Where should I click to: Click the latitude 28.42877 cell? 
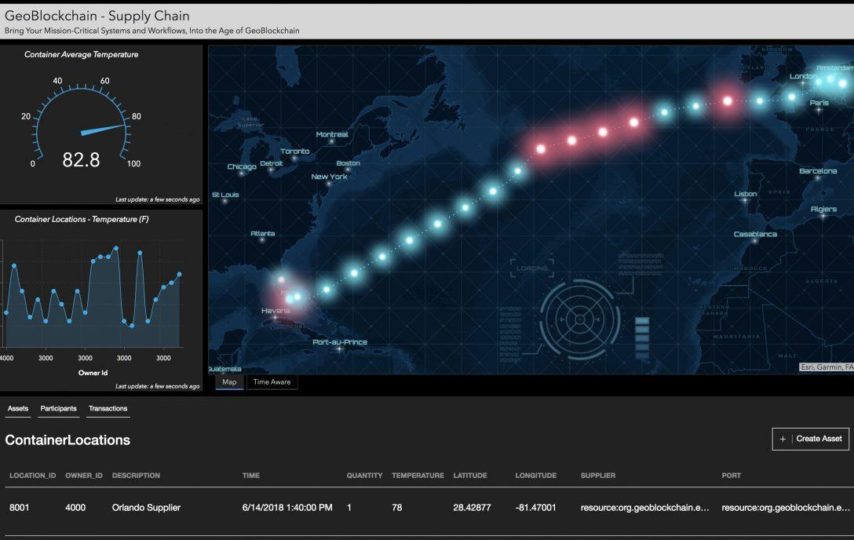tap(472, 508)
